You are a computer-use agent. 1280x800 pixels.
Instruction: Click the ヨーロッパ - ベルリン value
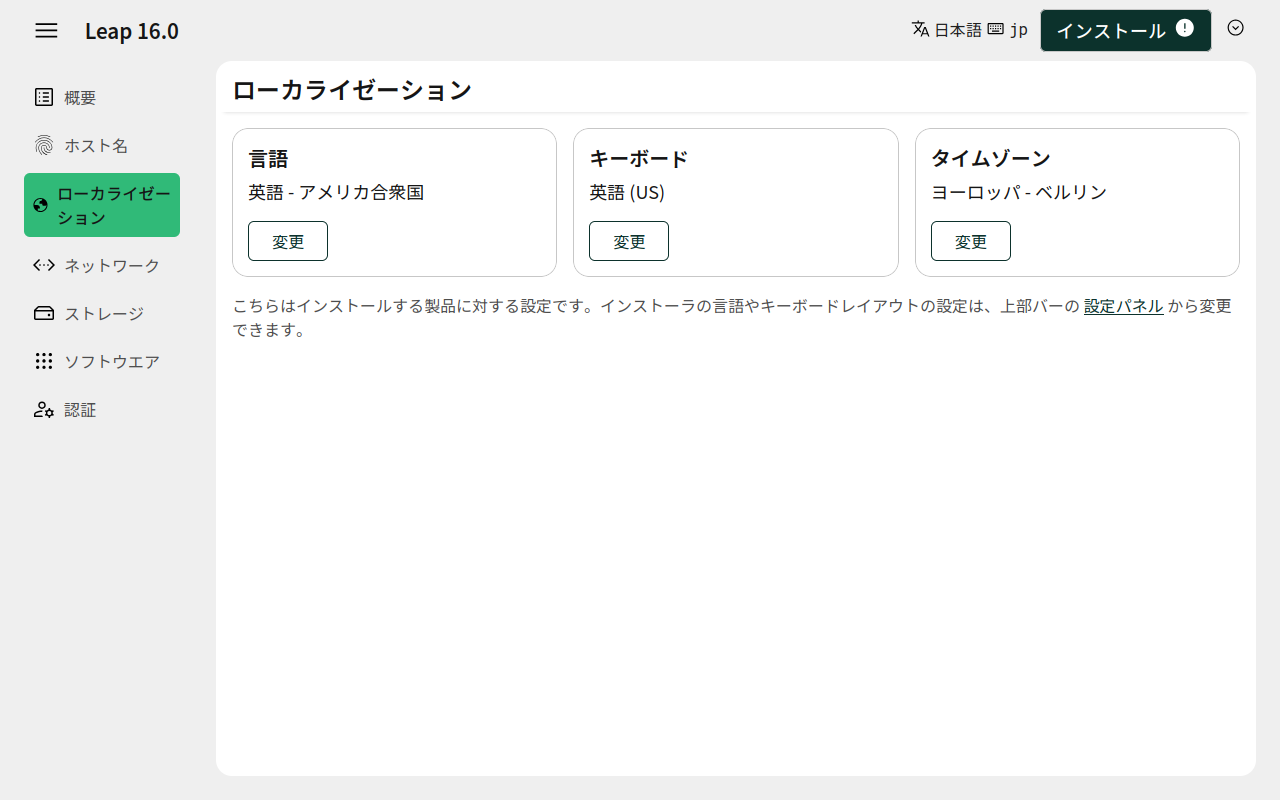tap(1019, 192)
